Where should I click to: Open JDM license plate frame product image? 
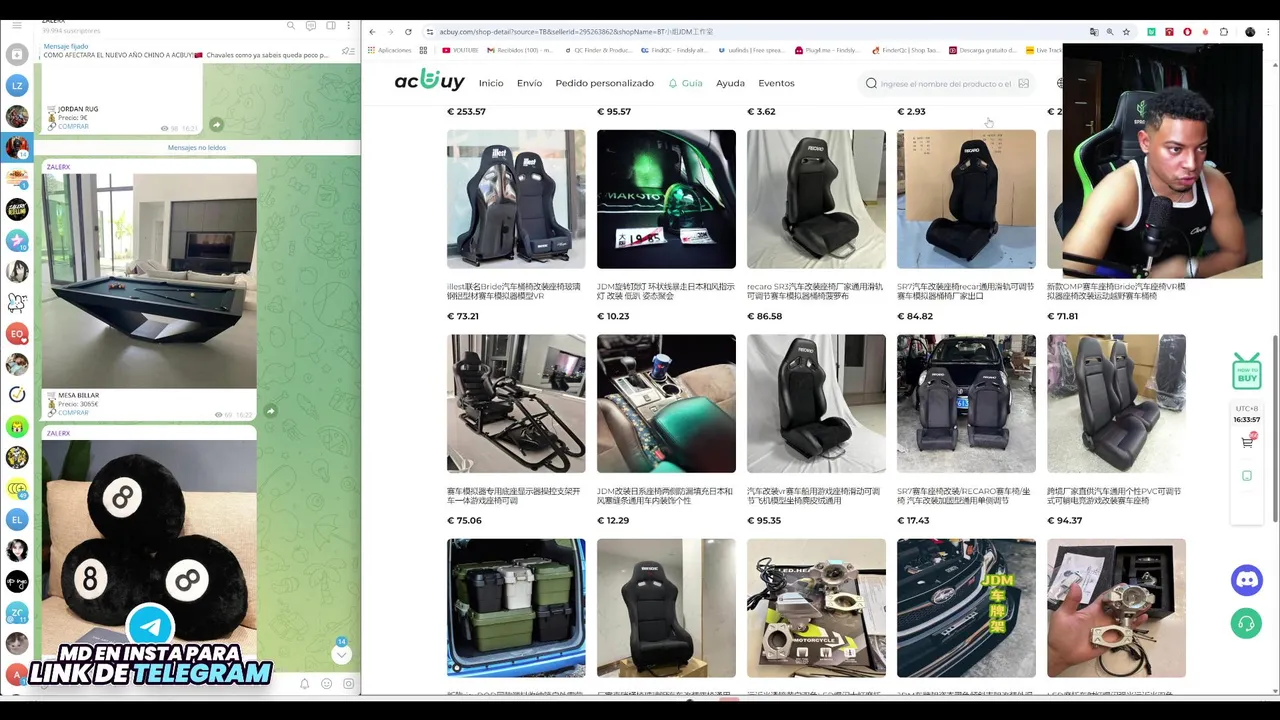(966, 608)
